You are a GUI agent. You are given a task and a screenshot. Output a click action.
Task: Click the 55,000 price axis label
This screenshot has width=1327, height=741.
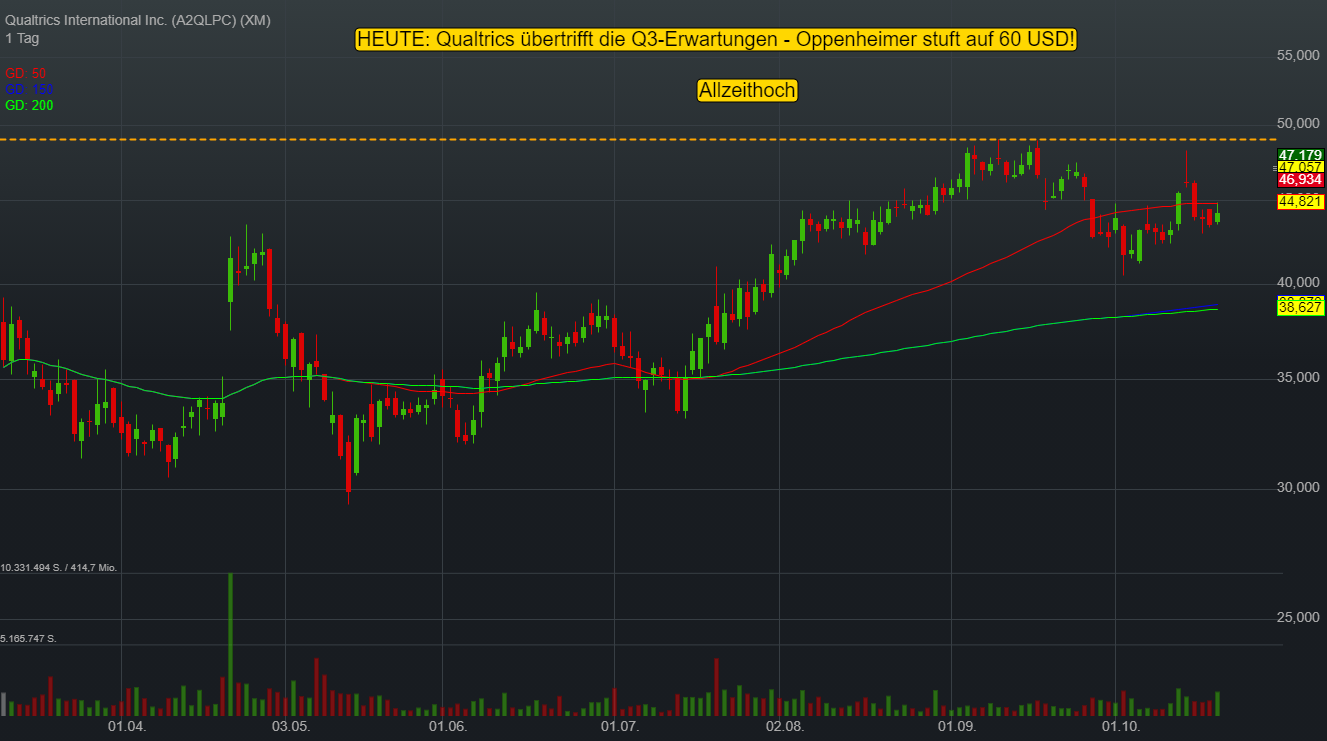[x=1298, y=56]
